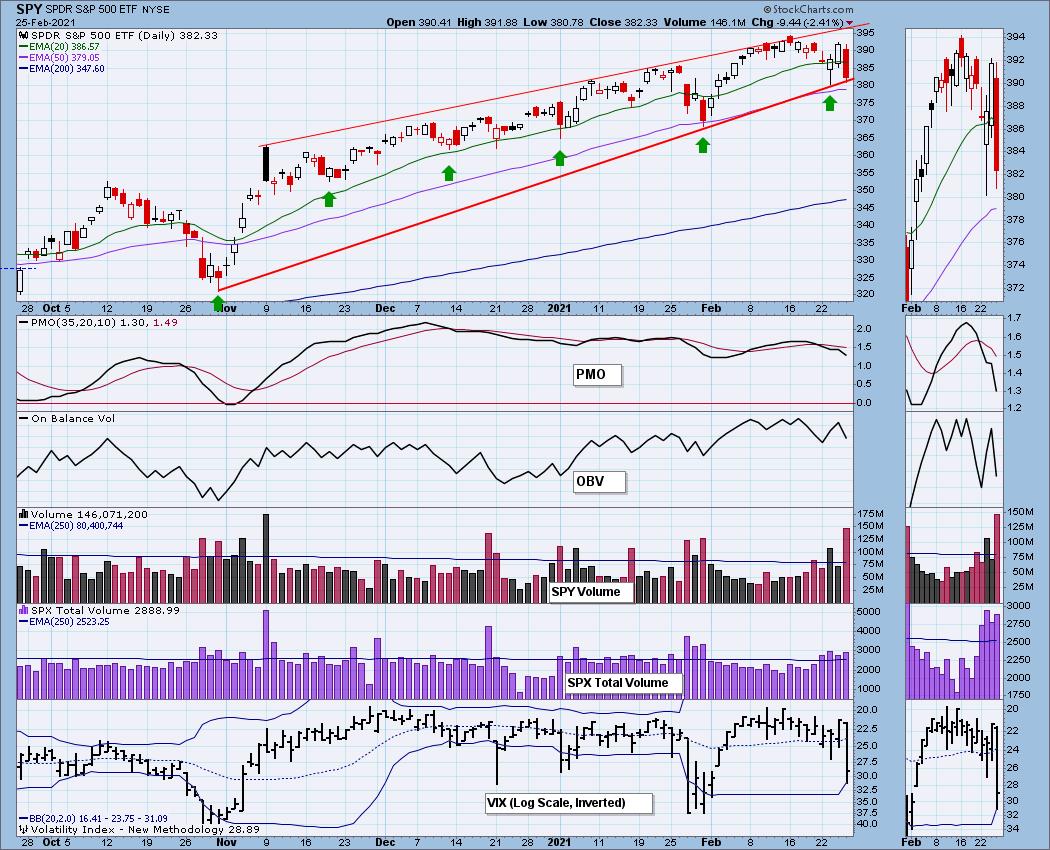The width and height of the screenshot is (1050, 850).
Task: Click the Volatility Index - New Methodology 28.89 text
Action: 145,829
